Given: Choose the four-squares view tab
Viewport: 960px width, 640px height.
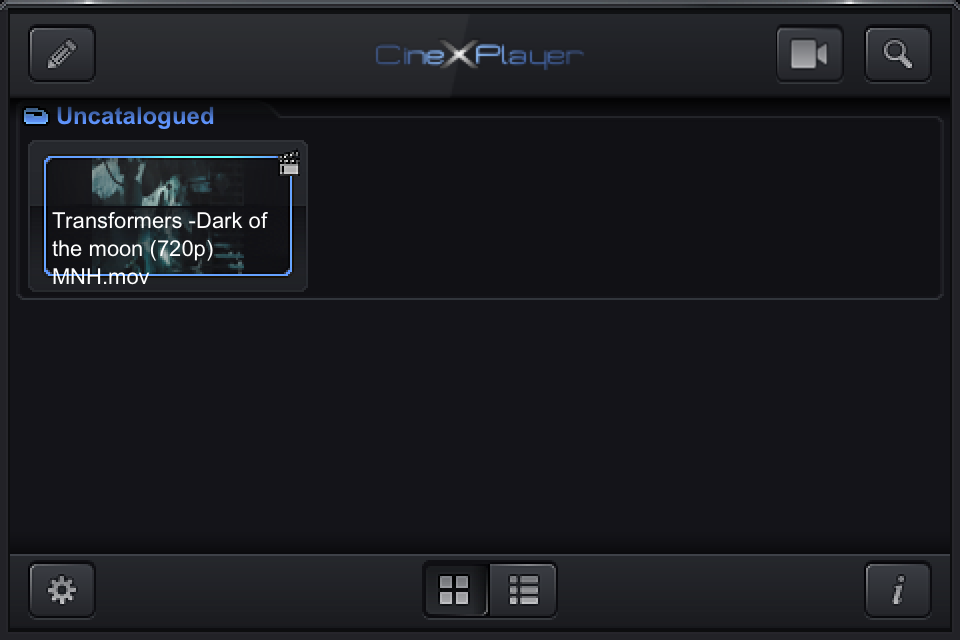Looking at the screenshot, I should click(x=454, y=590).
